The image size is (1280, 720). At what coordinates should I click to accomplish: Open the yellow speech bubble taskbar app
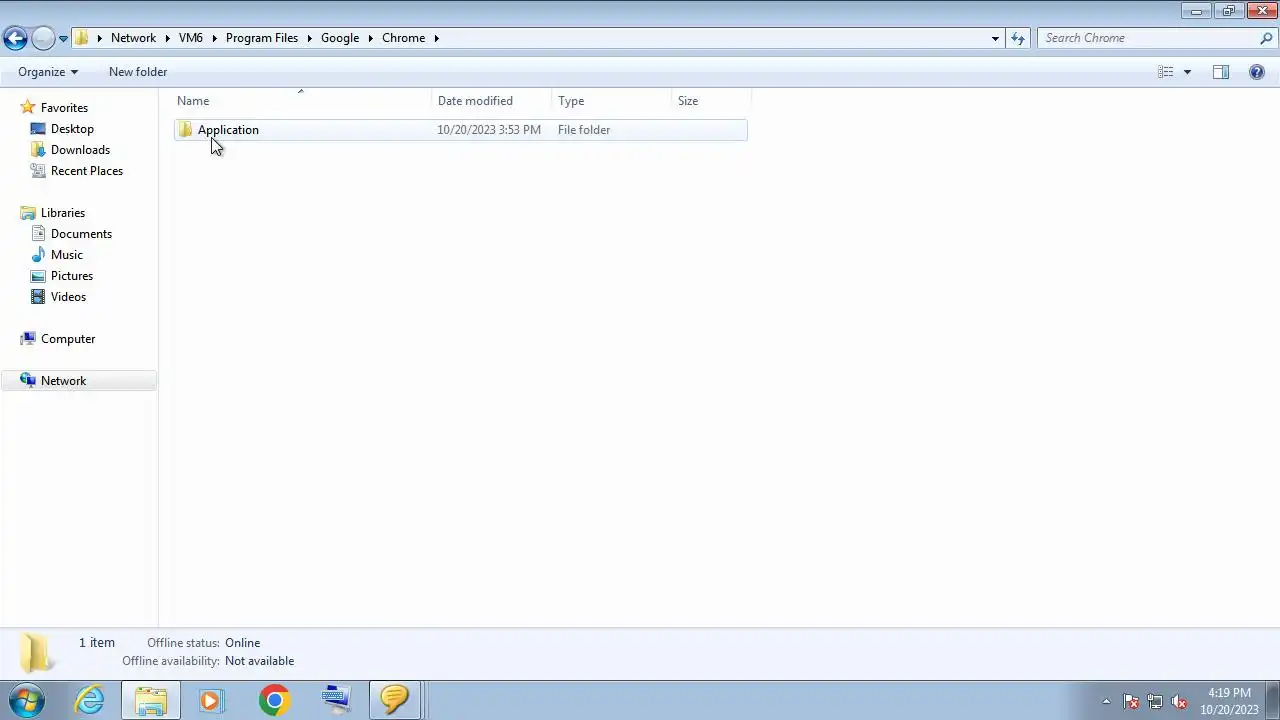tap(395, 700)
